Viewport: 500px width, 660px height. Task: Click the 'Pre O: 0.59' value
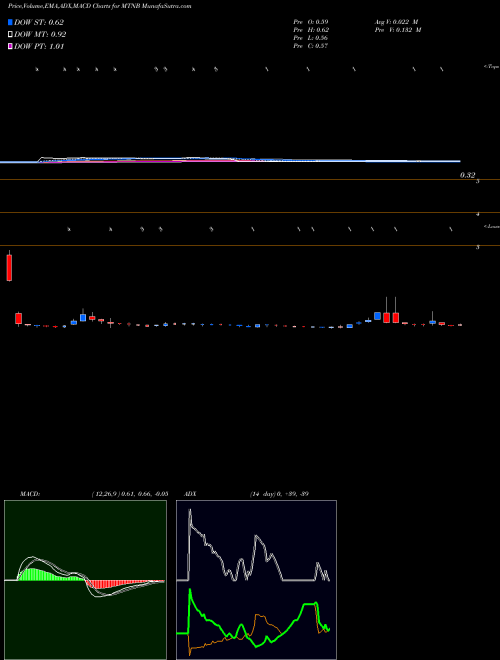[x=311, y=21]
